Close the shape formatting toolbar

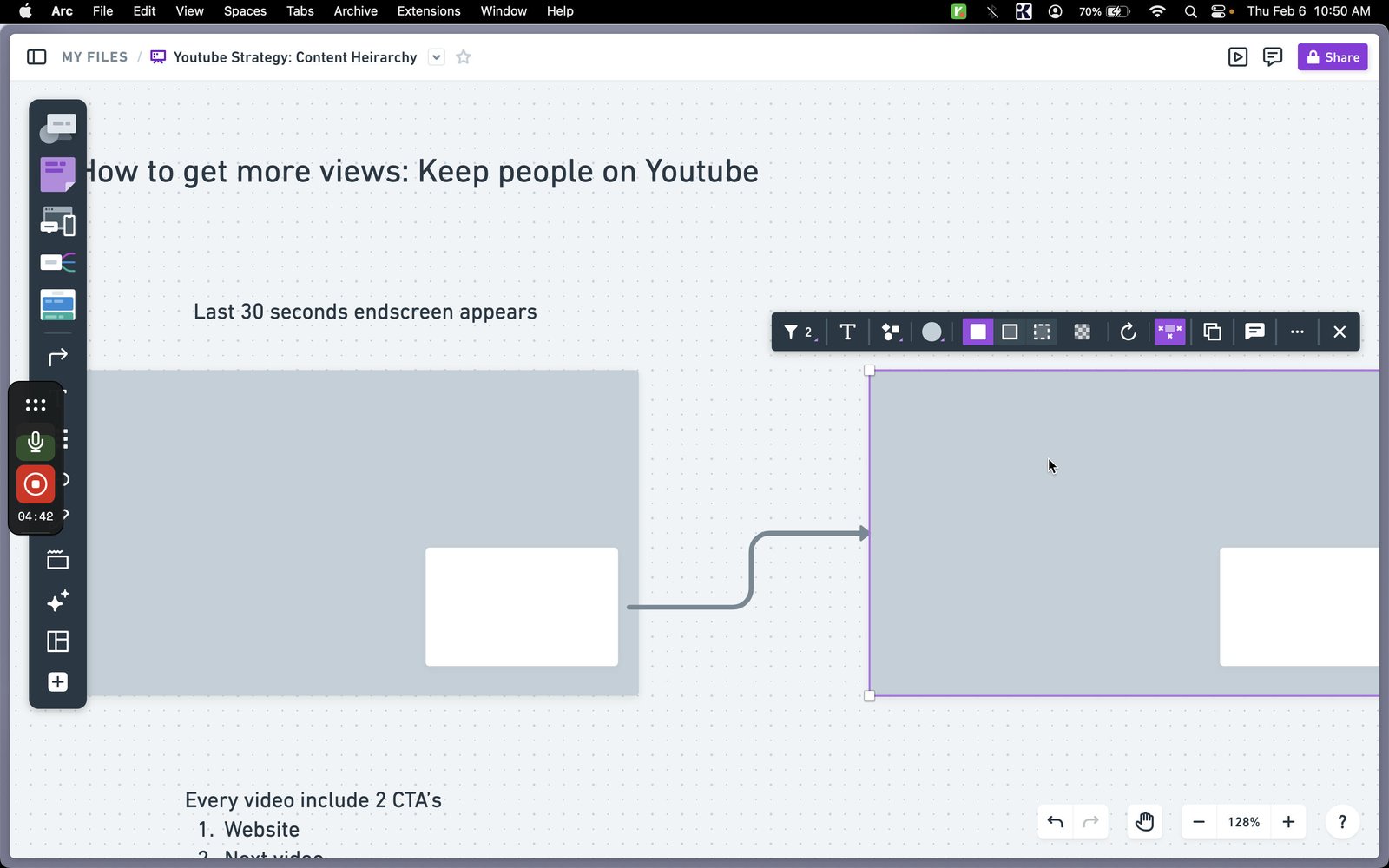(x=1340, y=332)
